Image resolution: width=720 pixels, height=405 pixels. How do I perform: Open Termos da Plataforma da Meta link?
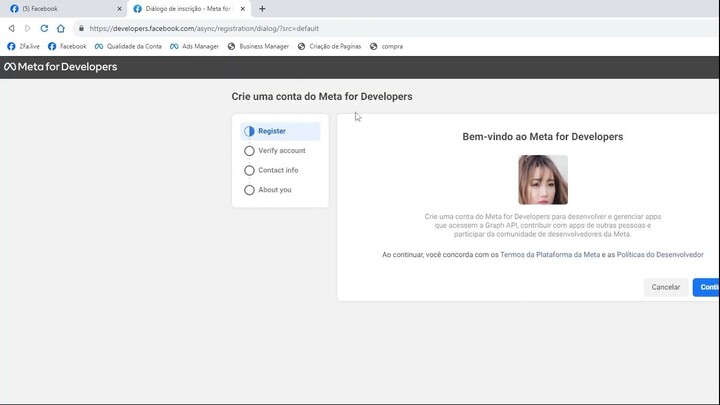(x=550, y=254)
